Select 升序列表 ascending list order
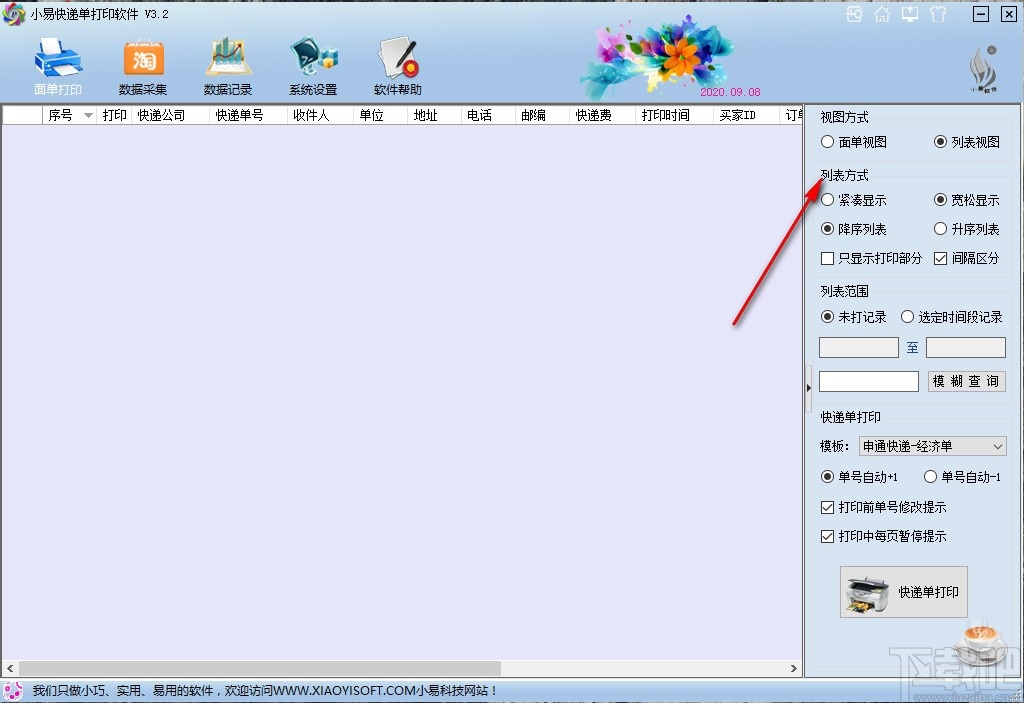Viewport: 1024px width, 703px height. [940, 229]
